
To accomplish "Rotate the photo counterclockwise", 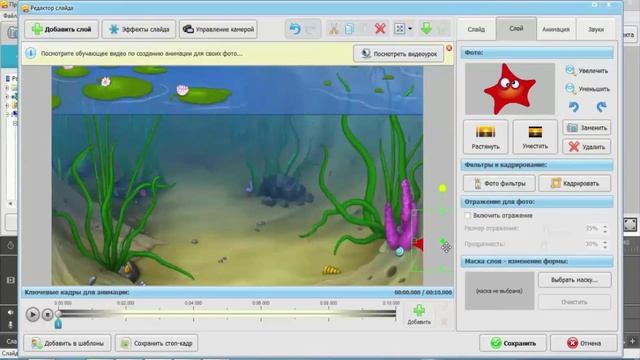I will [x=573, y=107].
